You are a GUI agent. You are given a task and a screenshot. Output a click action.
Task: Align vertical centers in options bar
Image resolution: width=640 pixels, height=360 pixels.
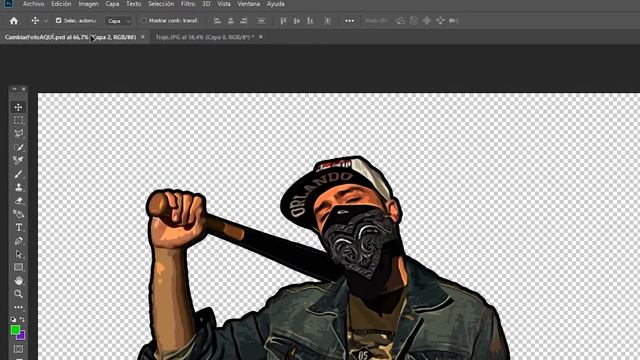click(297, 20)
